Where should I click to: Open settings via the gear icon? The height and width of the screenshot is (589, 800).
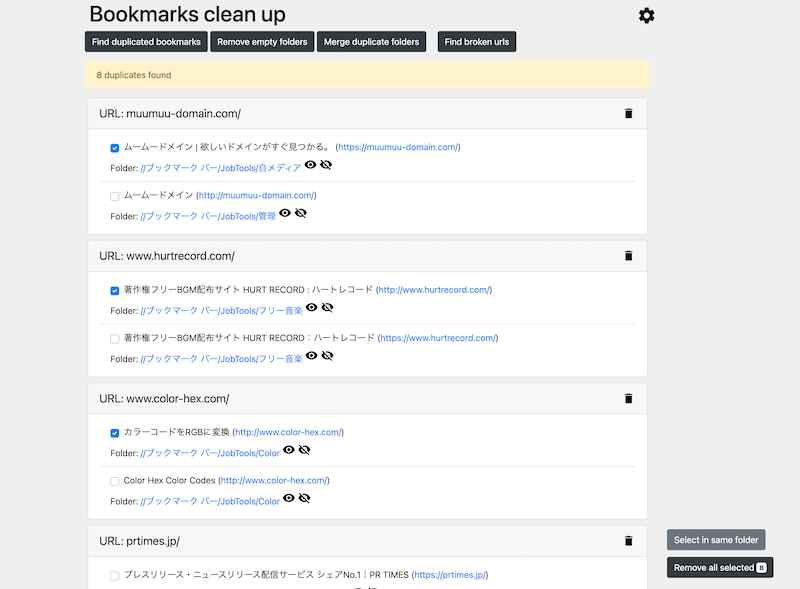(x=647, y=15)
